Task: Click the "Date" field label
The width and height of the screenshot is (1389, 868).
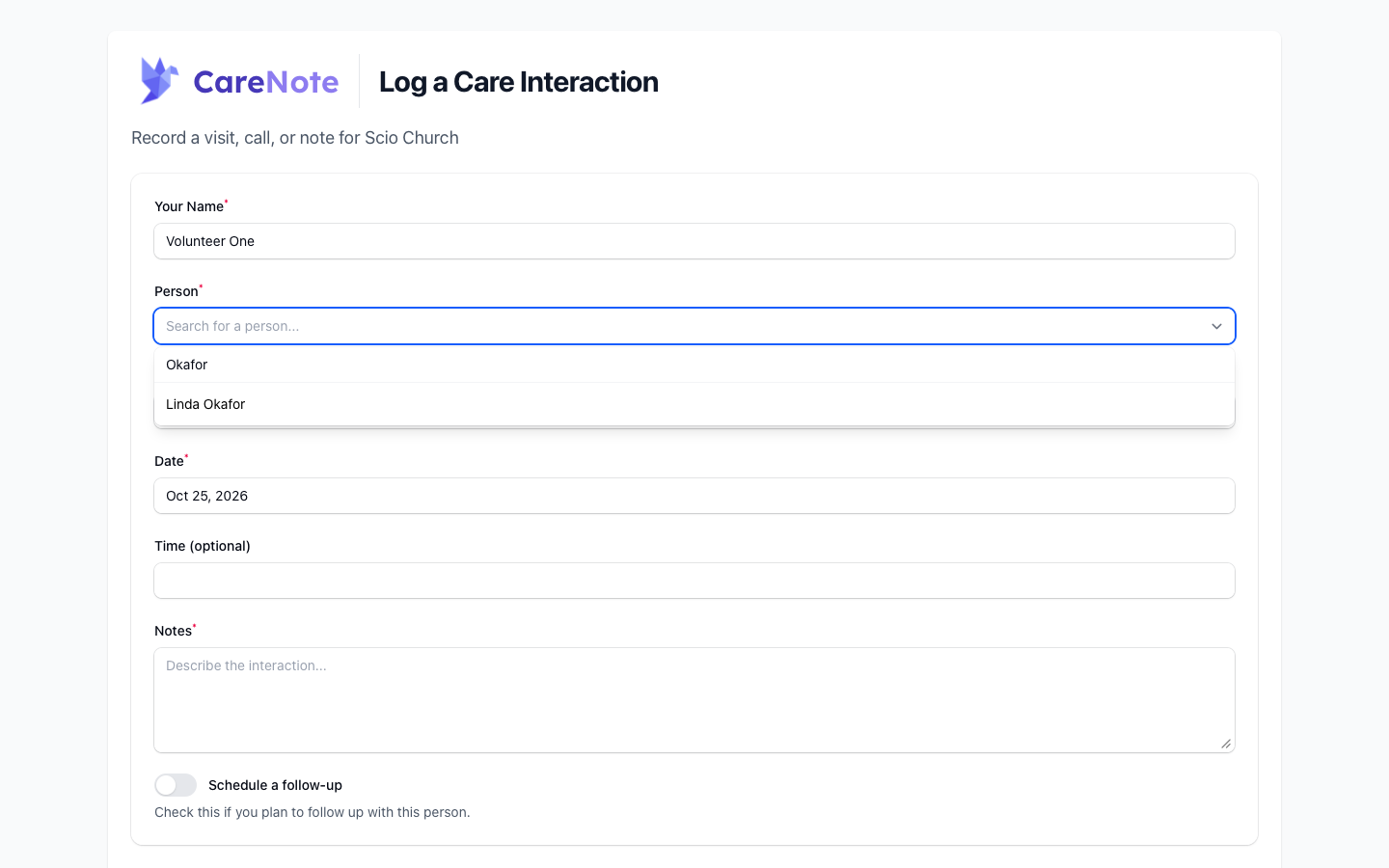Action: [x=169, y=461]
